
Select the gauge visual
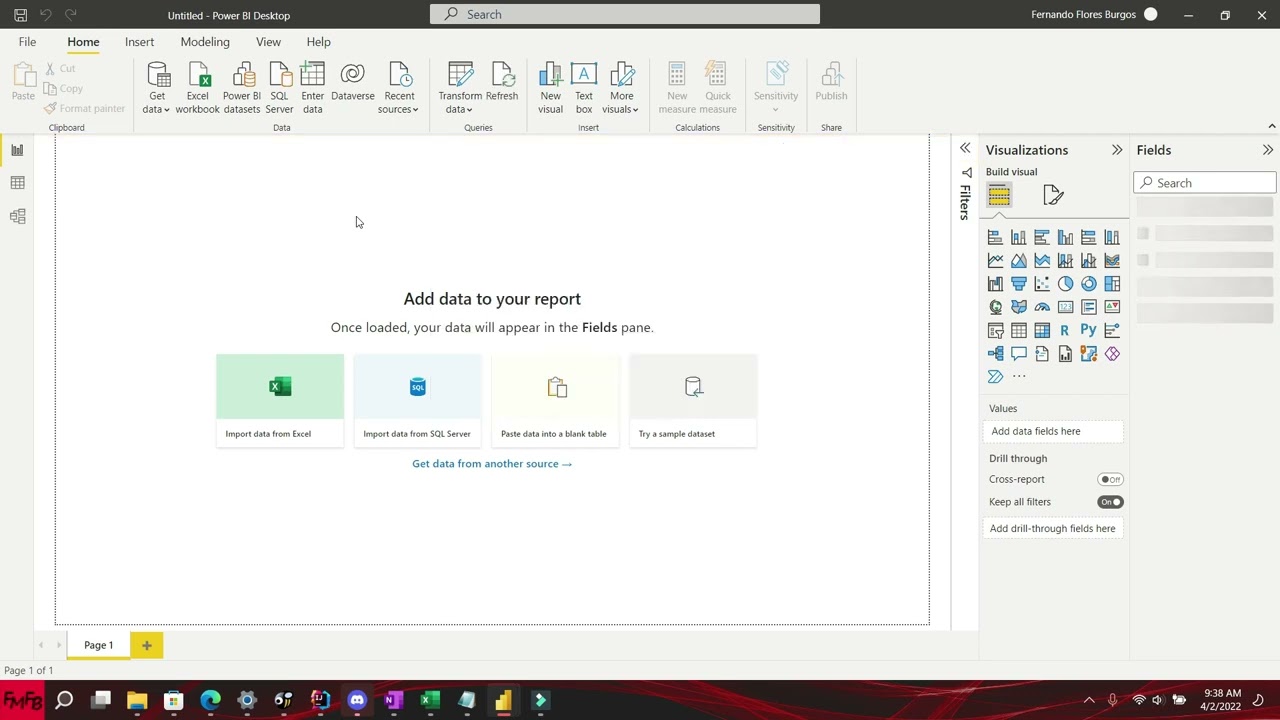[1042, 307]
